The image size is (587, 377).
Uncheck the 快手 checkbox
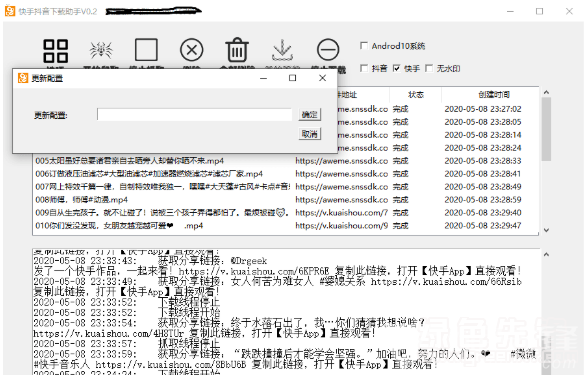point(396,68)
